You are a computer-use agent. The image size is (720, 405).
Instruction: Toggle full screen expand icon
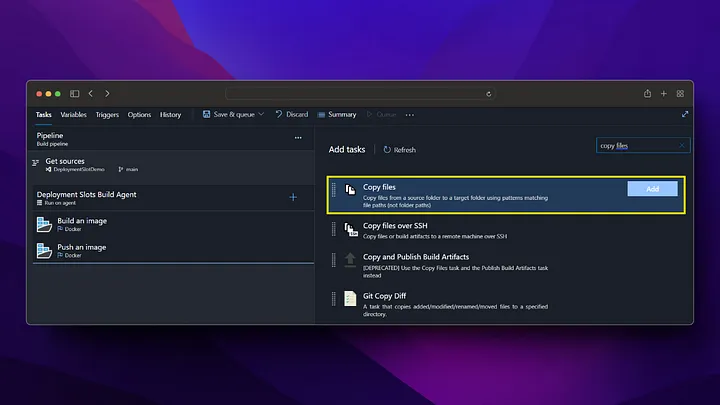tap(685, 114)
